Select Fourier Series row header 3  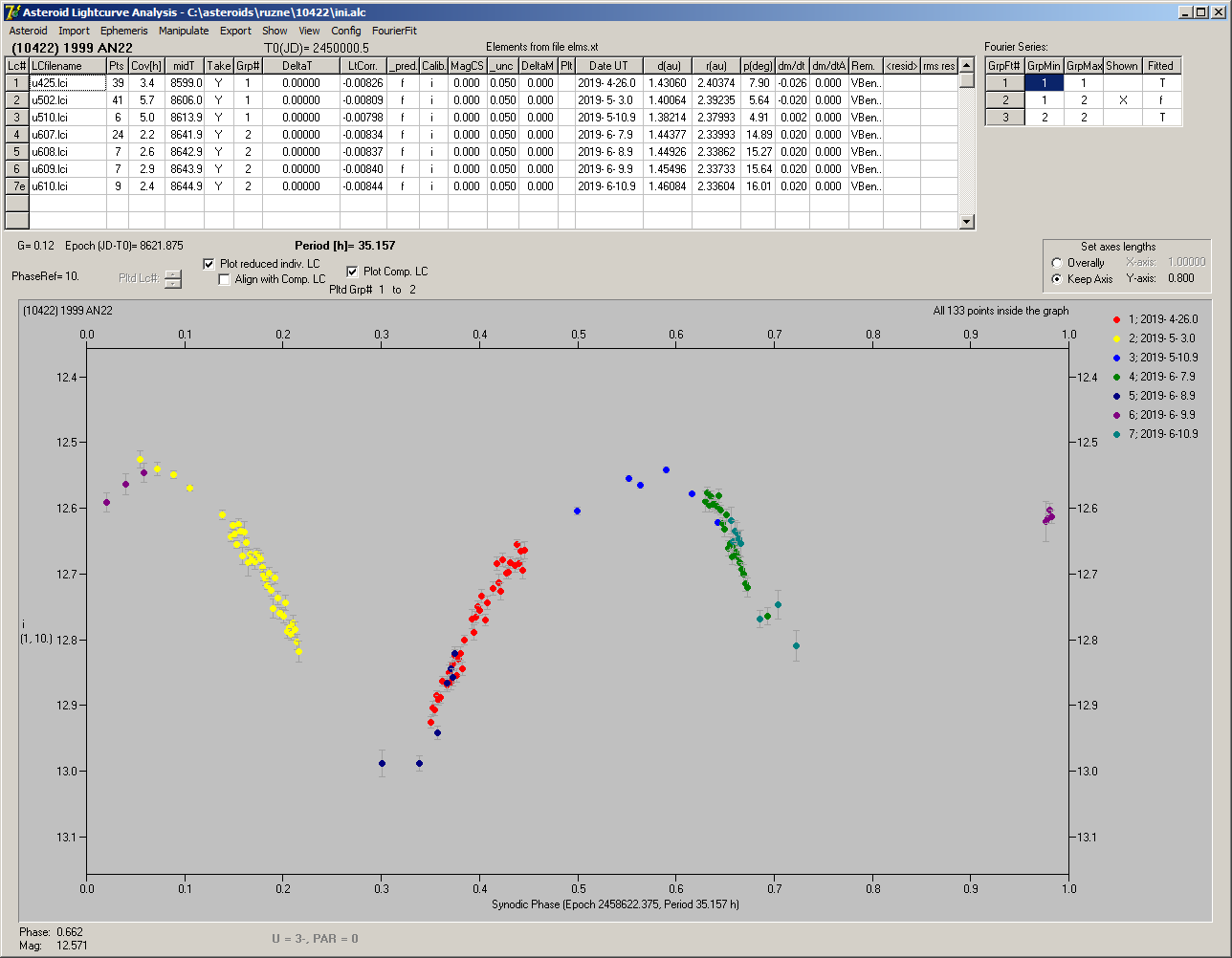pos(1005,118)
